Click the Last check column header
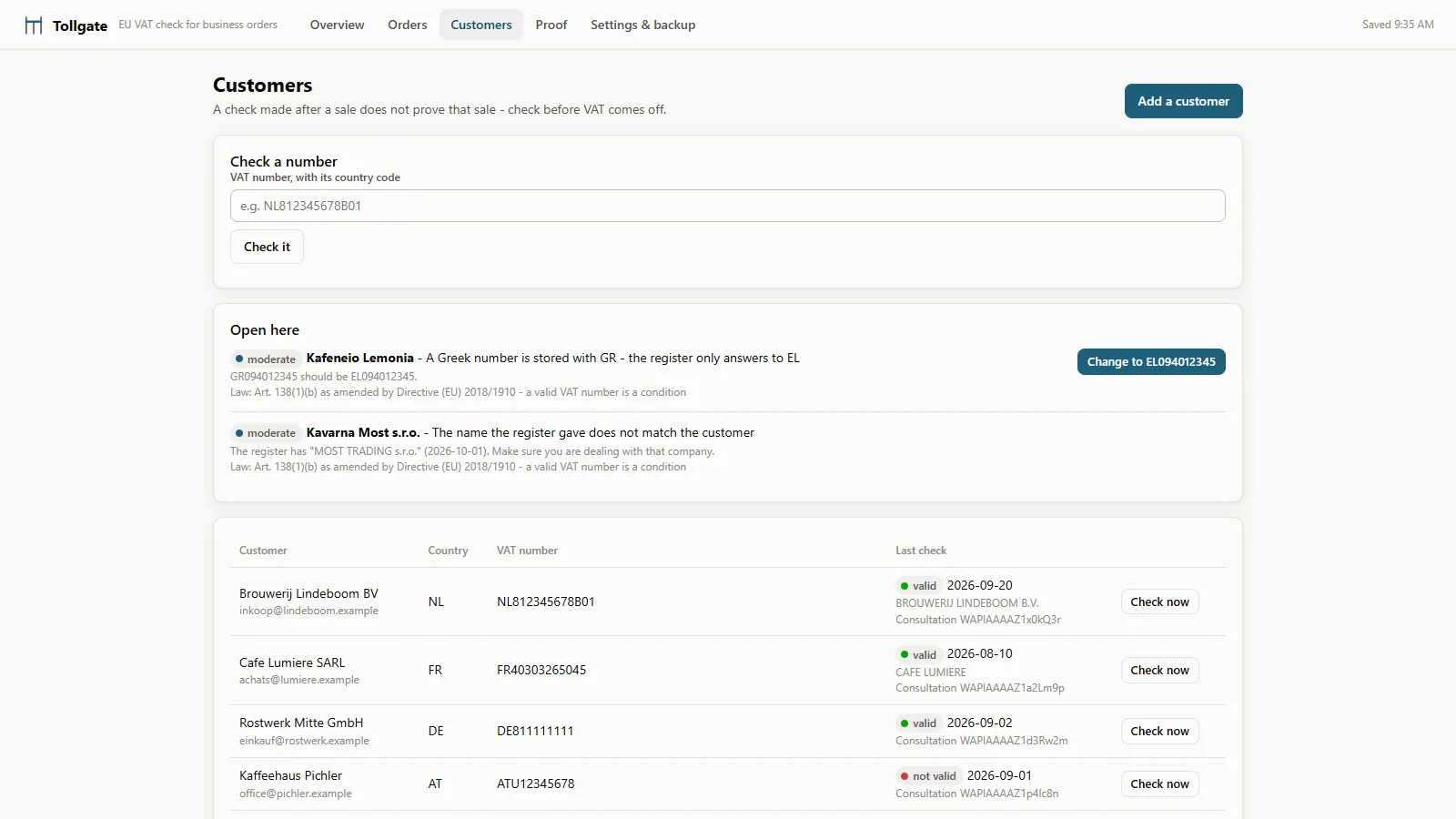1456x819 pixels. tap(921, 551)
